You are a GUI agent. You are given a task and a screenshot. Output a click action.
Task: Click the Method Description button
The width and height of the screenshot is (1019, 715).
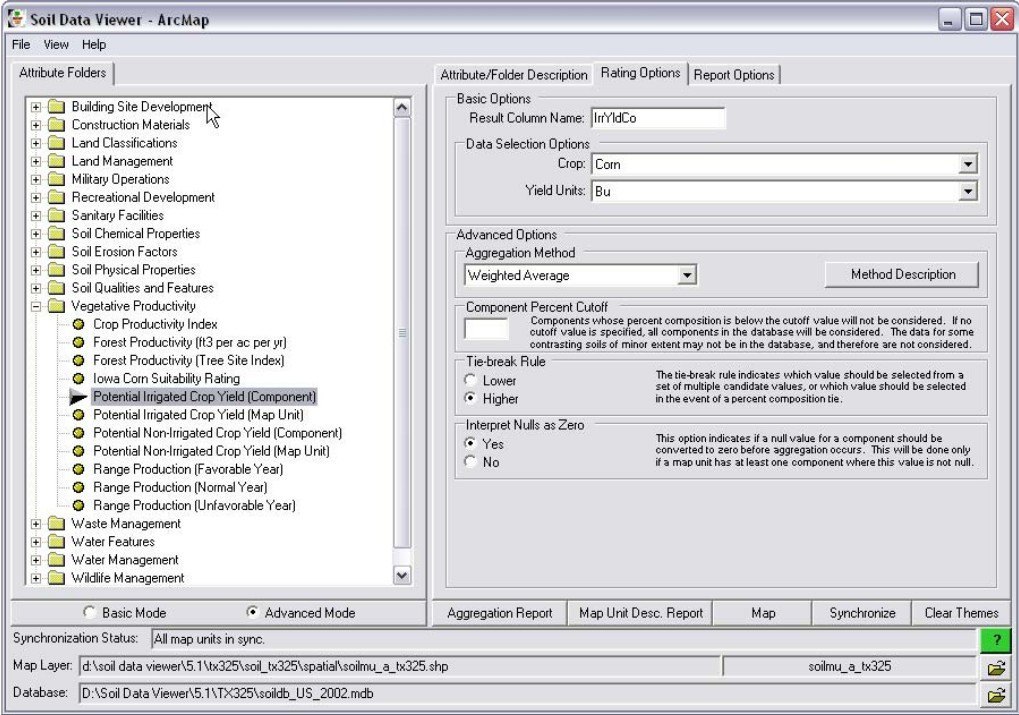901,274
